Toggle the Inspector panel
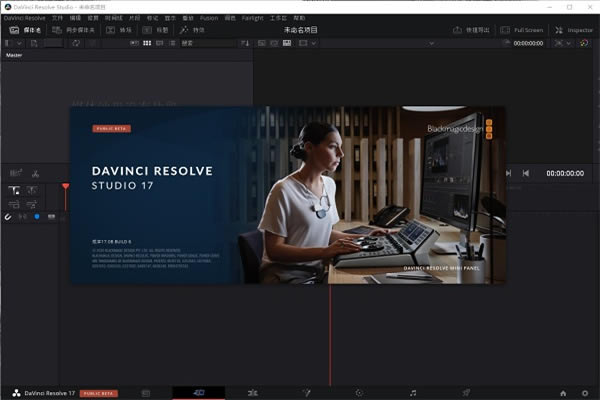Viewport: 600px width, 400px height. pyautogui.click(x=574, y=31)
